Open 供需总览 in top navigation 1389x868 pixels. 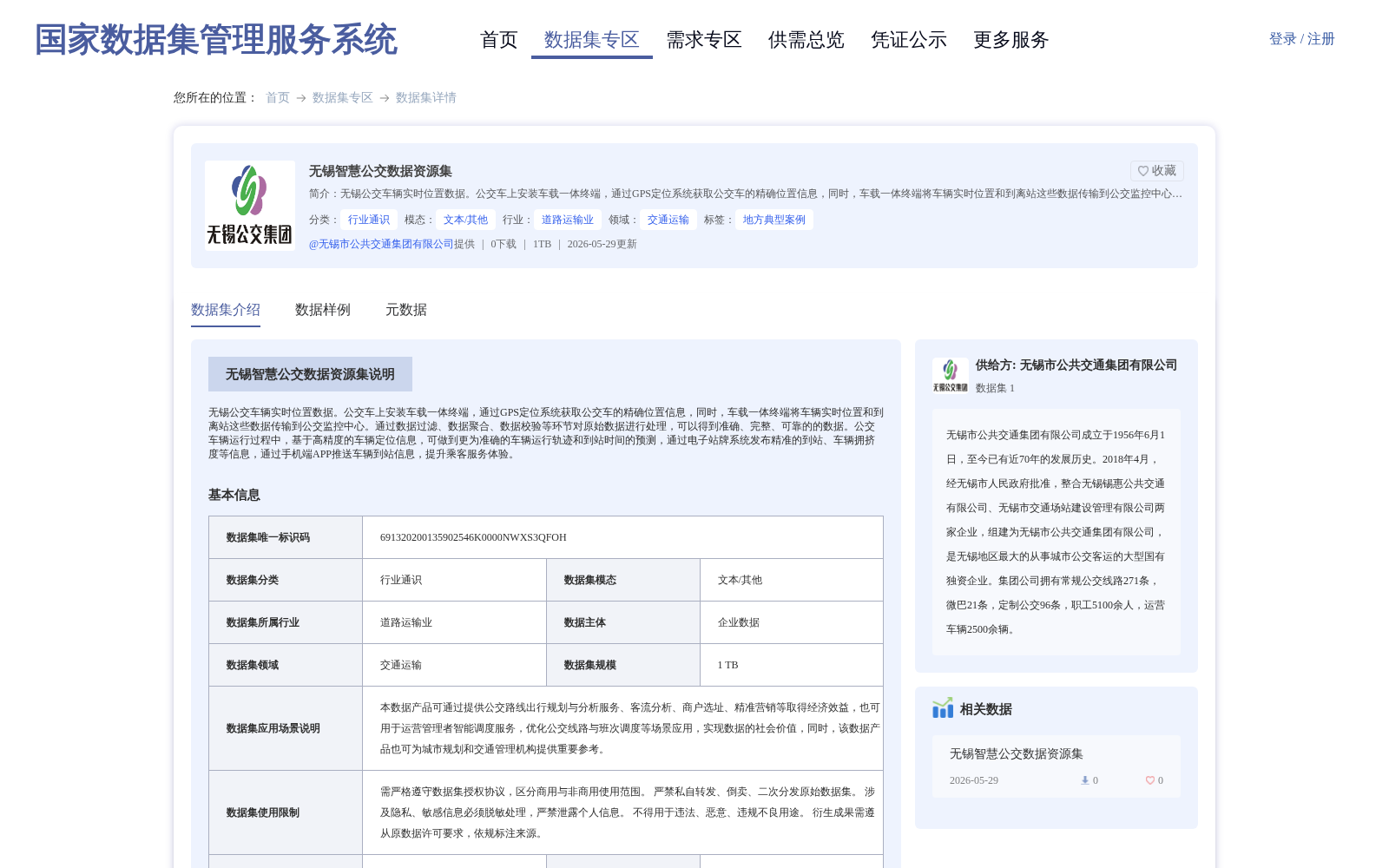pos(806,40)
